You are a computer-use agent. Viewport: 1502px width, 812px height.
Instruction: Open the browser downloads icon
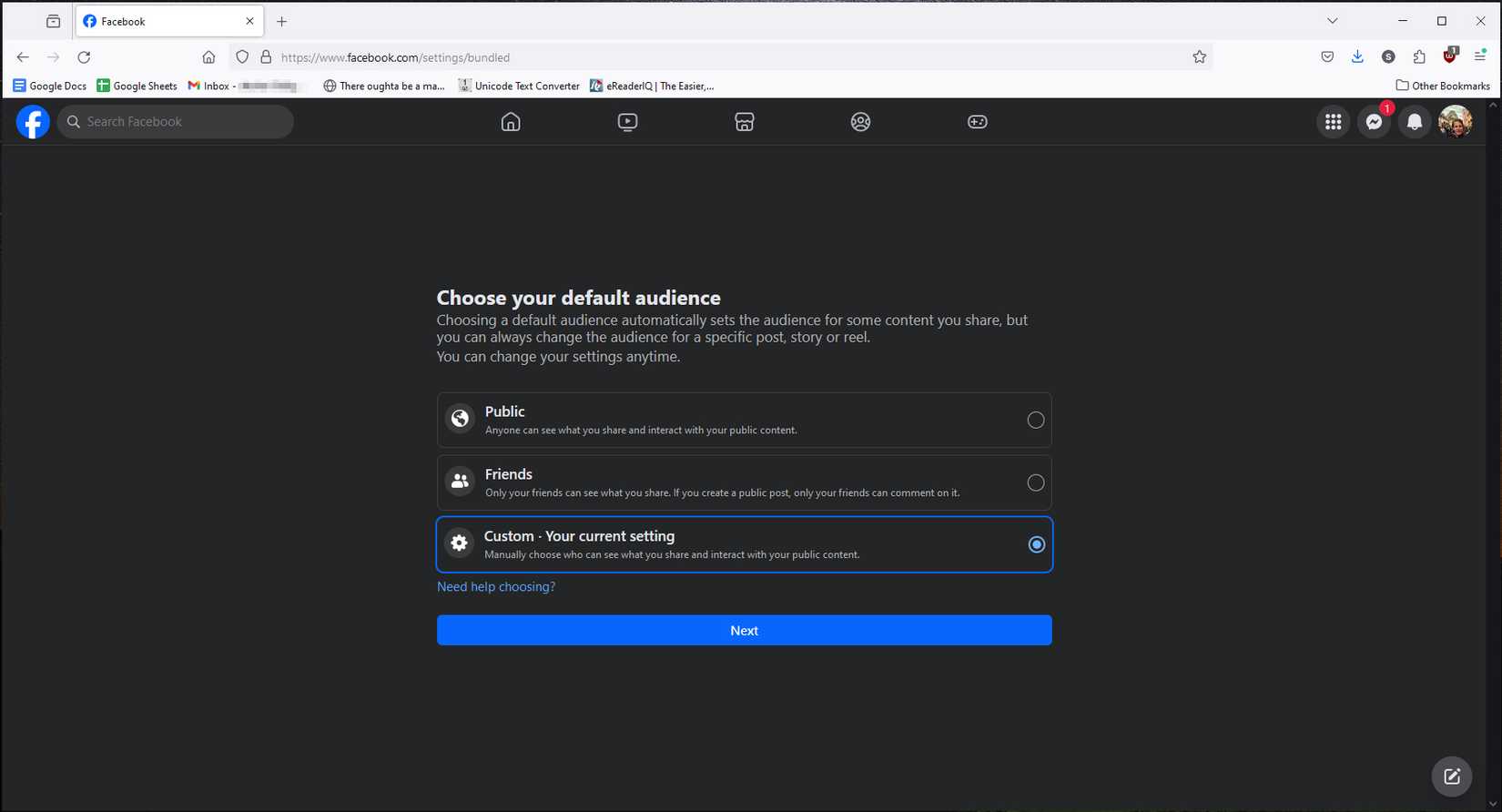point(1357,57)
